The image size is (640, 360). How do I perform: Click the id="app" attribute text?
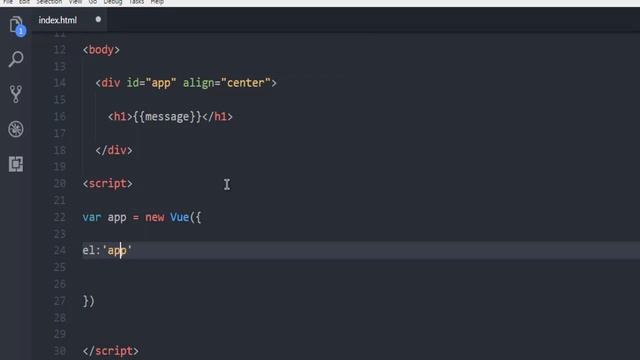pos(151,83)
